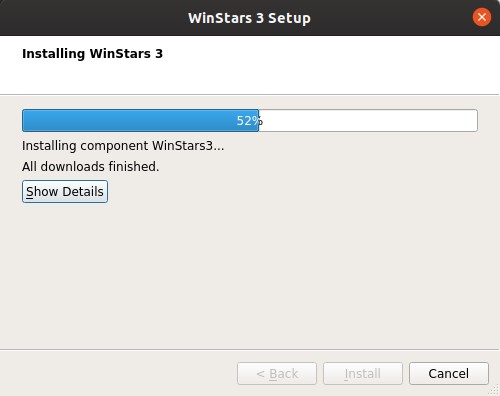Viewport: 500px width, 396px height.
Task: Cancel the WinStars 3 installation
Action: [449, 373]
